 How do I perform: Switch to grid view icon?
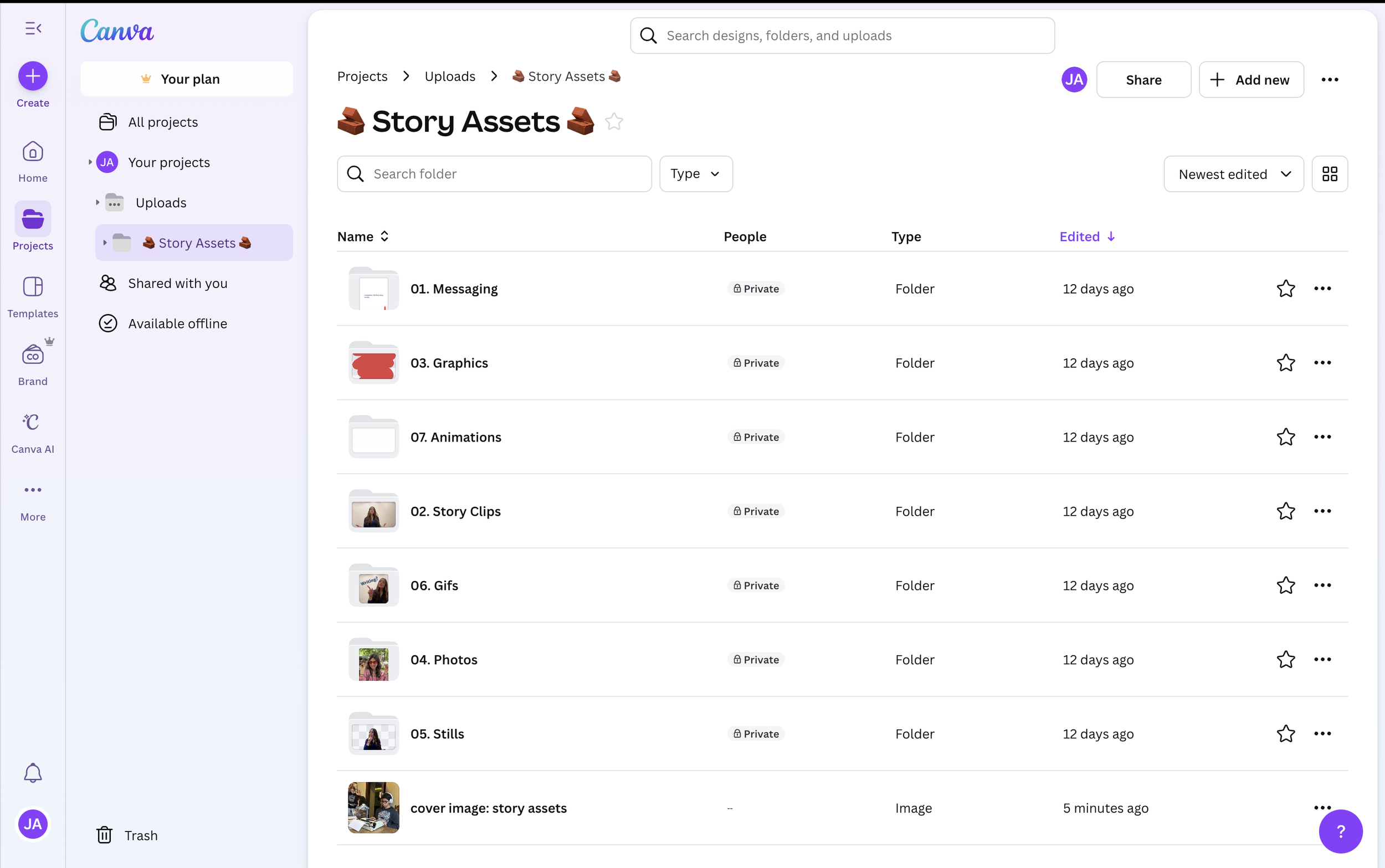click(1330, 174)
